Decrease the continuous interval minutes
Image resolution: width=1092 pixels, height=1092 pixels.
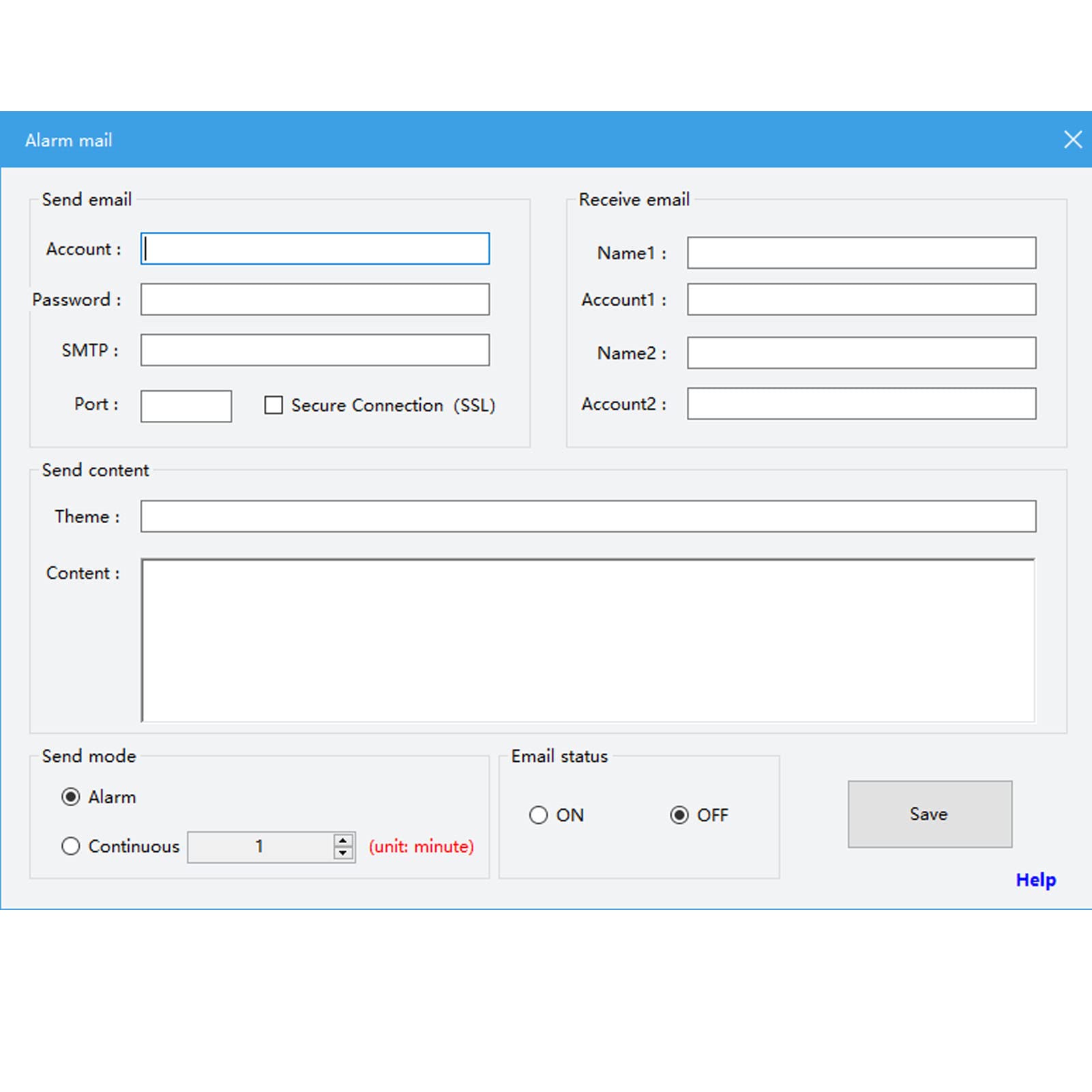point(343,853)
